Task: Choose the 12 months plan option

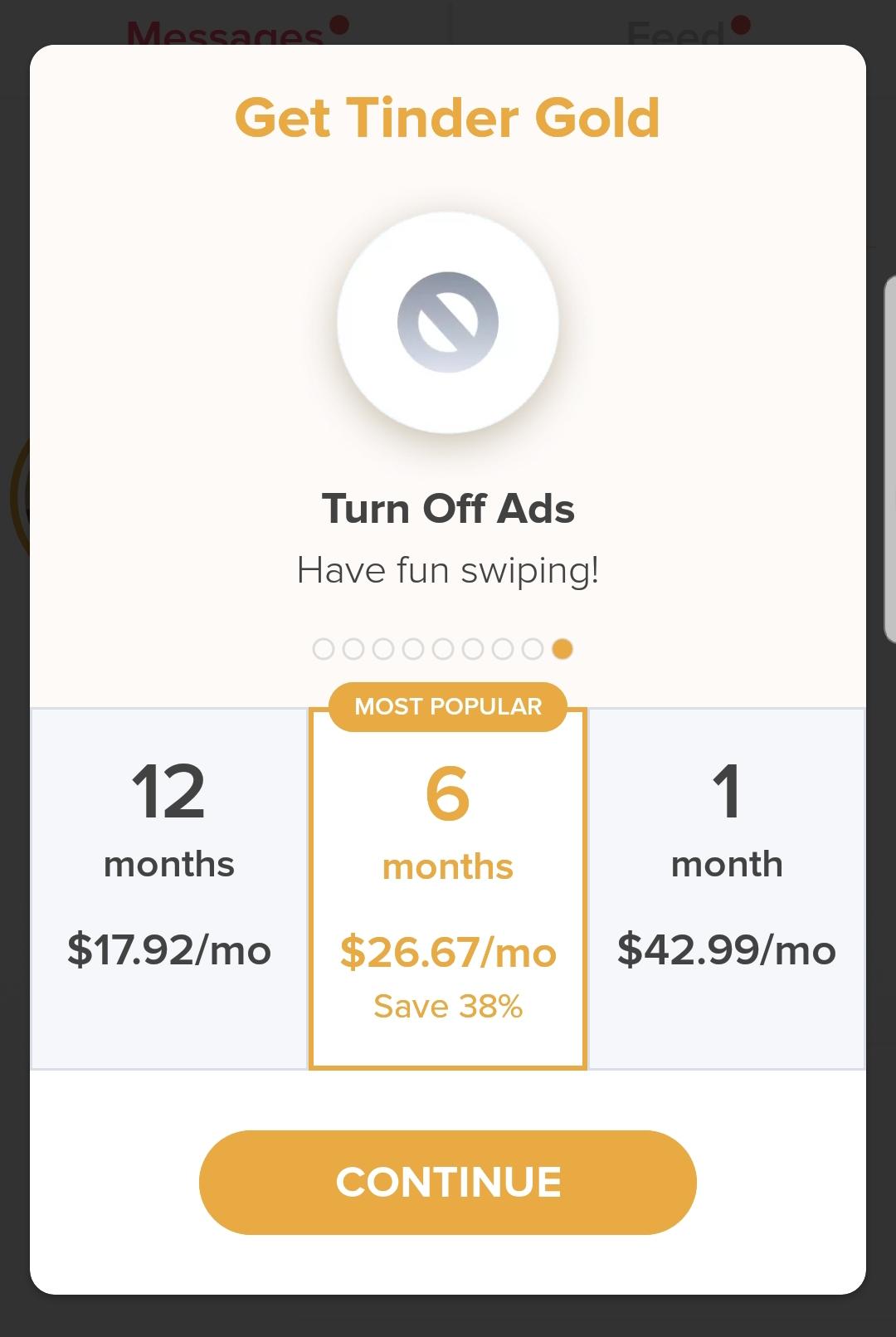Action: coord(169,889)
